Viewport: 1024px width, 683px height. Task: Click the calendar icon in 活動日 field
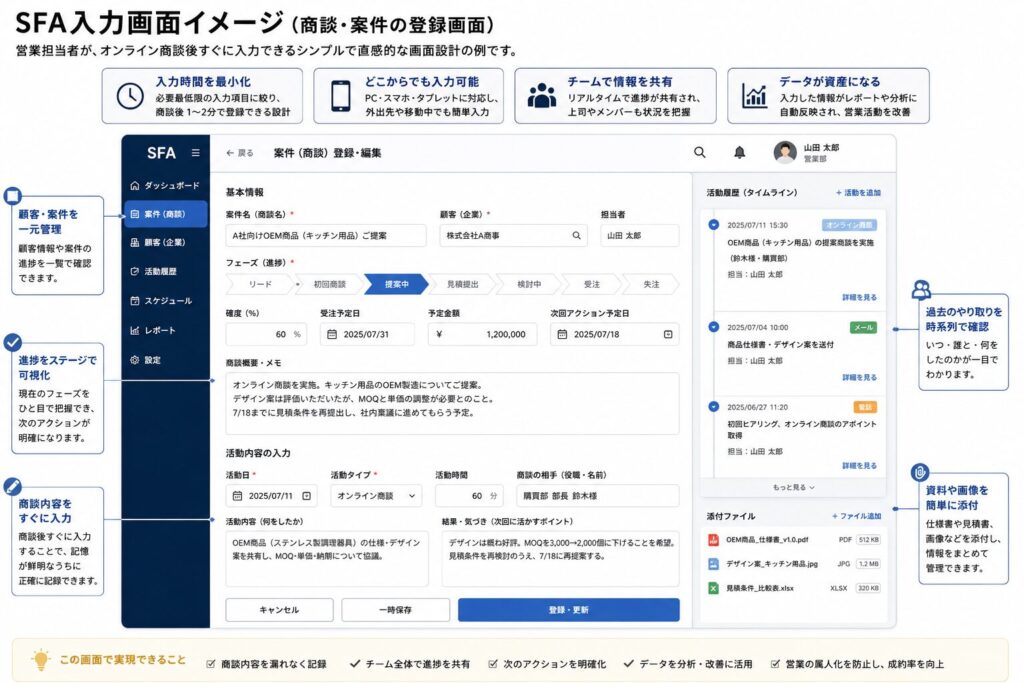[237, 496]
